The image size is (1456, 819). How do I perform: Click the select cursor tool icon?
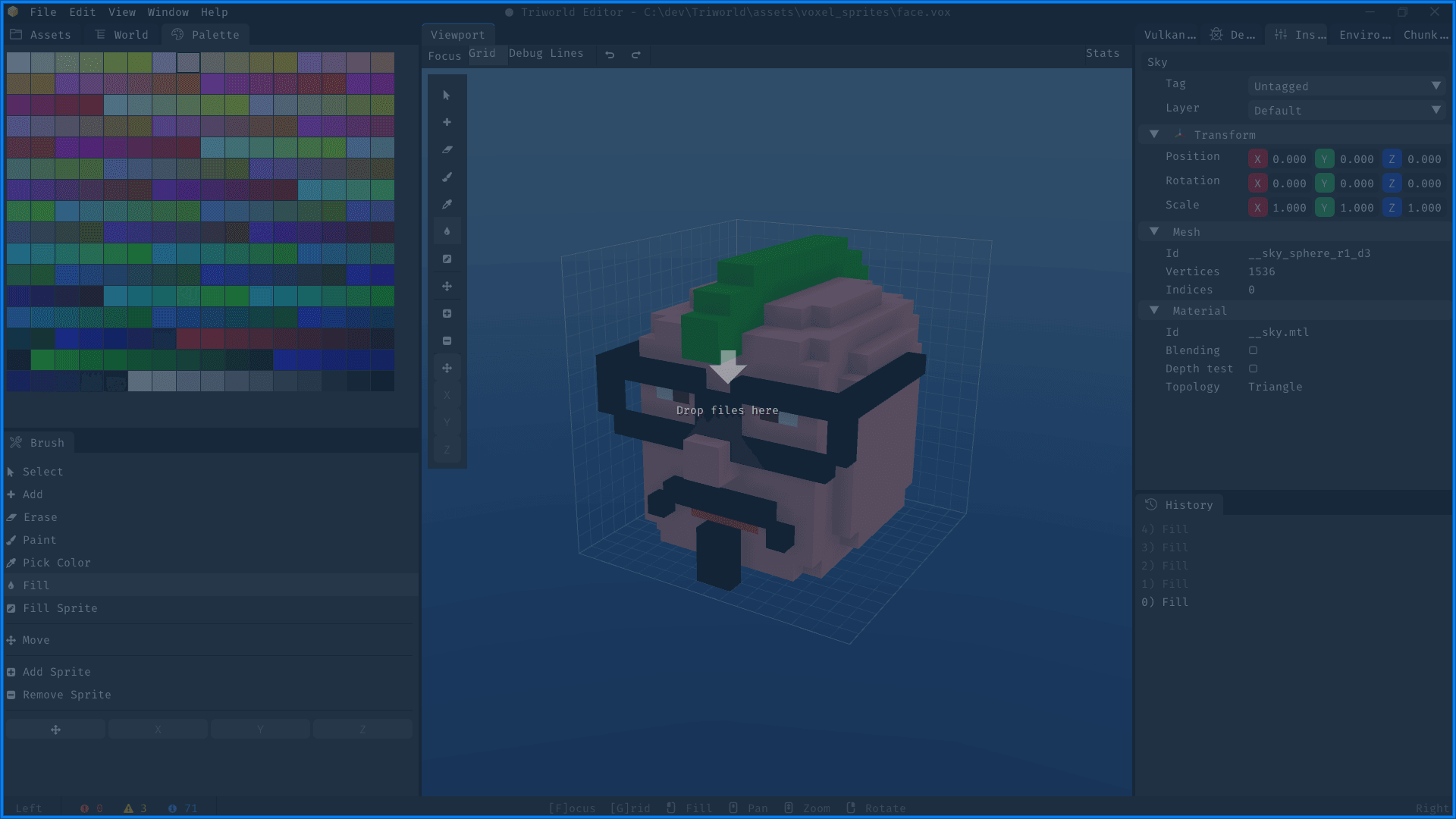pos(447,96)
